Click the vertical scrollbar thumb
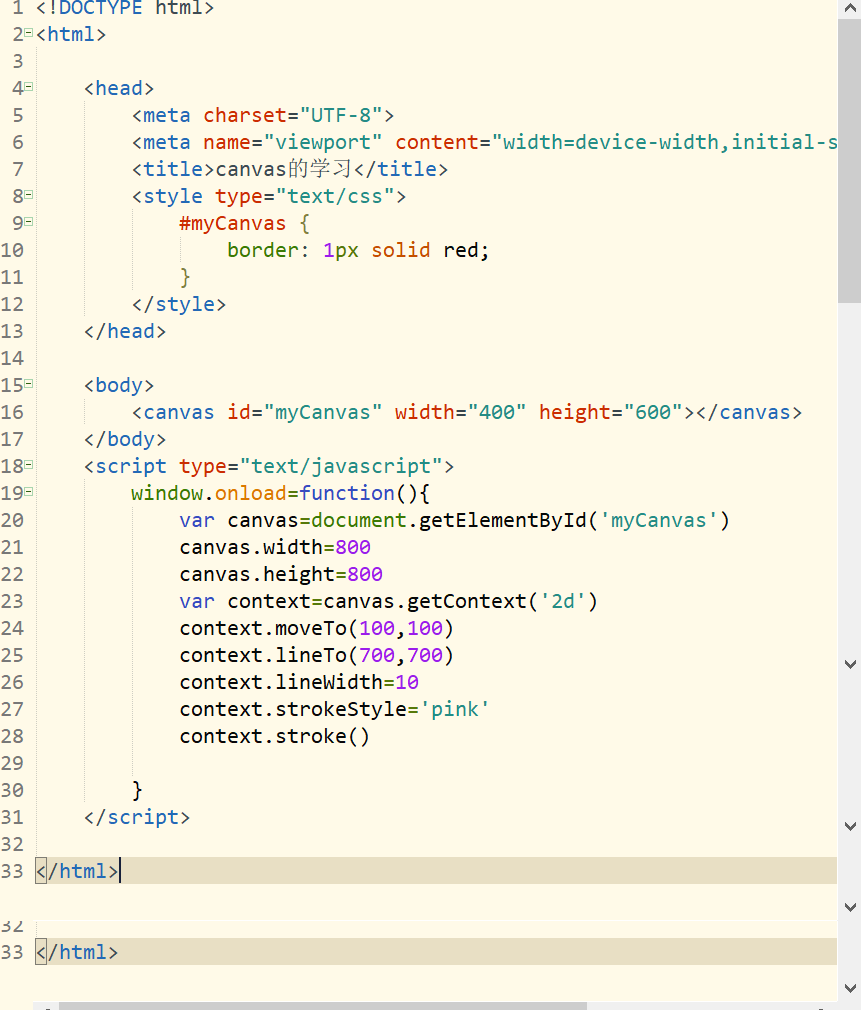 click(849, 160)
